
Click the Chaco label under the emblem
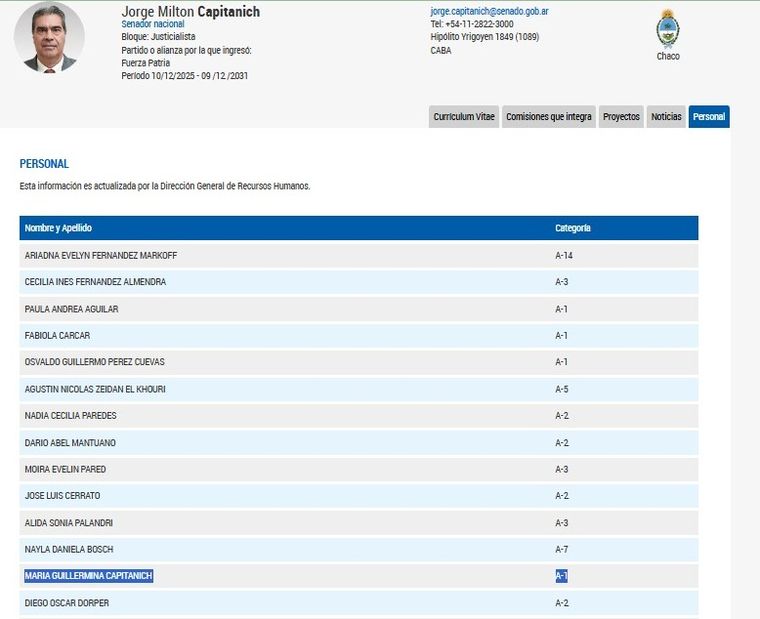(668, 56)
